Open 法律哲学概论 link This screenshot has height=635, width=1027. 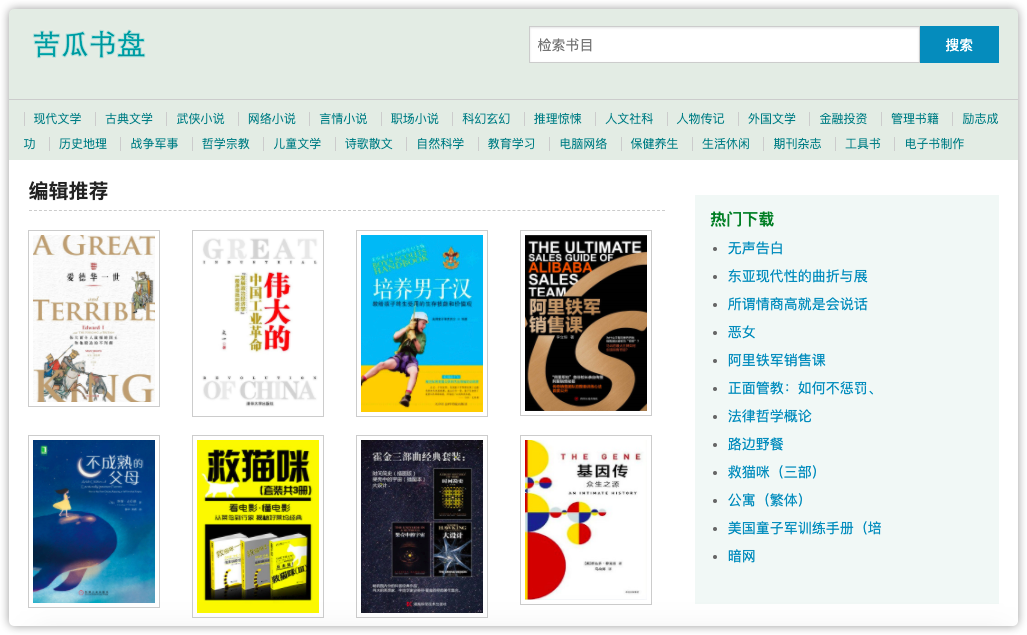(x=770, y=416)
